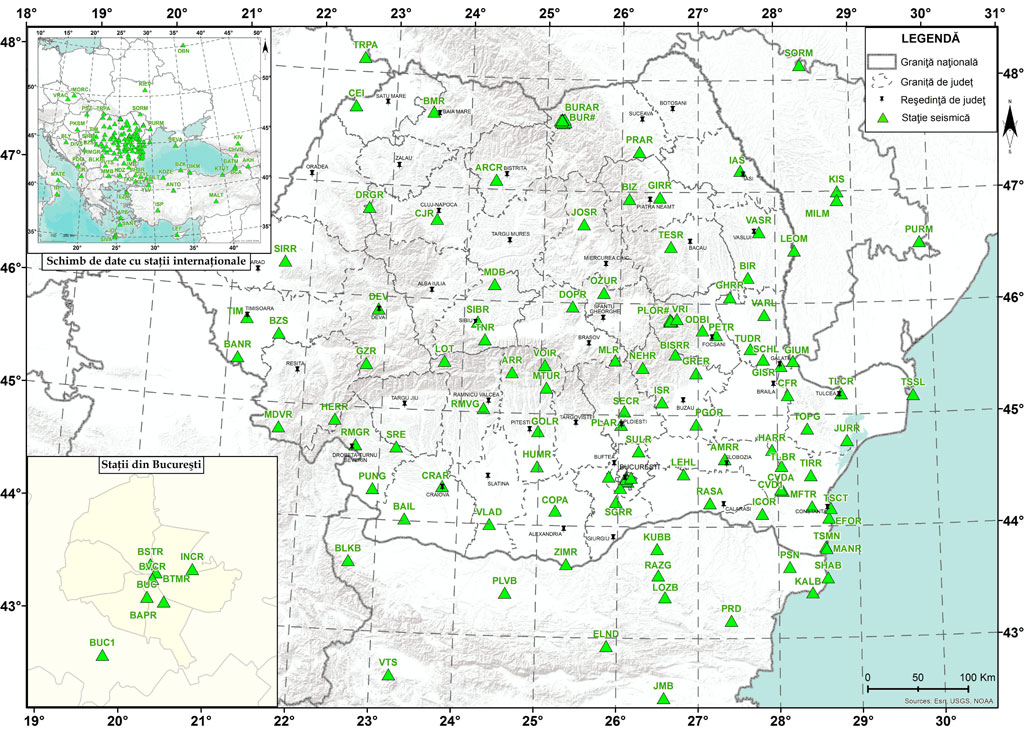Screen dimensions: 1024x734
Task: Click the CLUJ-NAPOCA city label
Action: (x=439, y=205)
